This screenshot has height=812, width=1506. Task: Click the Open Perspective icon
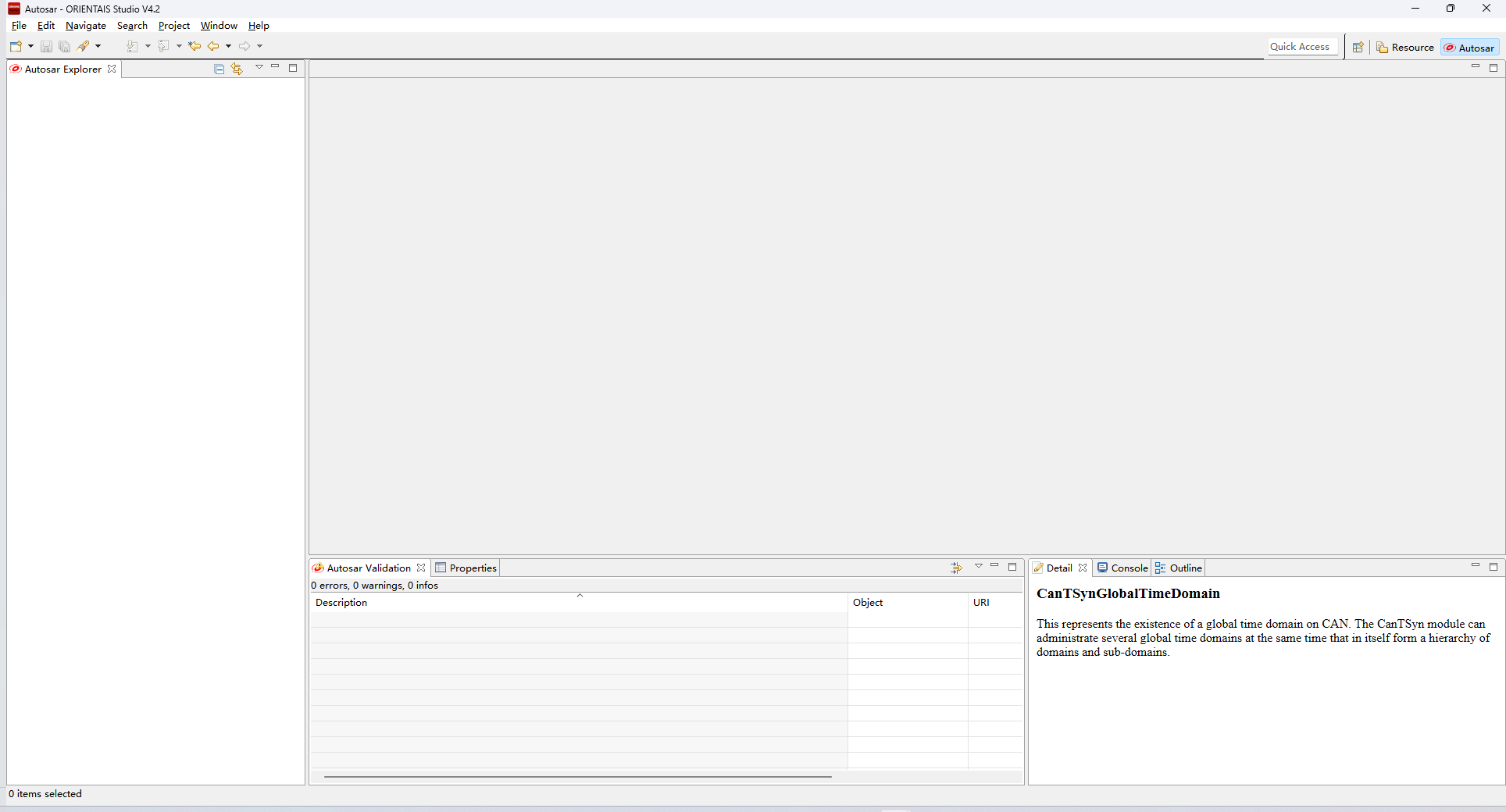pos(1358,48)
